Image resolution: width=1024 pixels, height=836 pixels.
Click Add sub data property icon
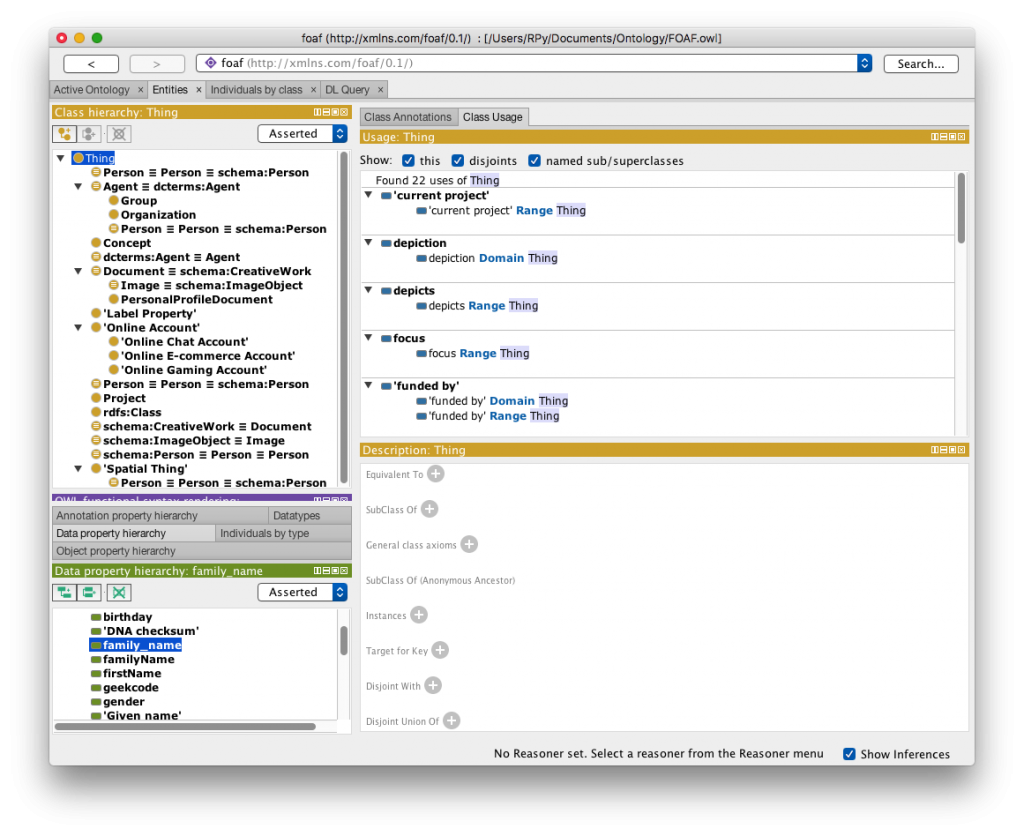point(65,592)
